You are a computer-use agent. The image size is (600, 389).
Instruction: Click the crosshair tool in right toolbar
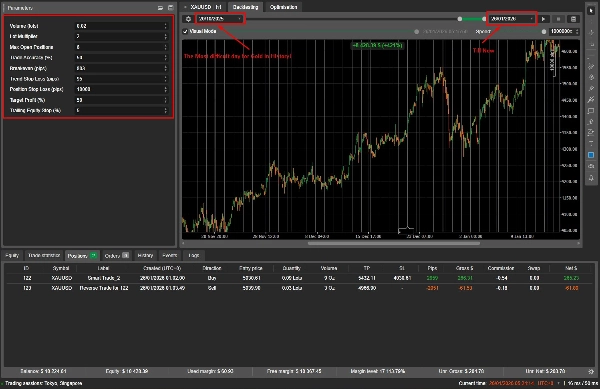(591, 33)
